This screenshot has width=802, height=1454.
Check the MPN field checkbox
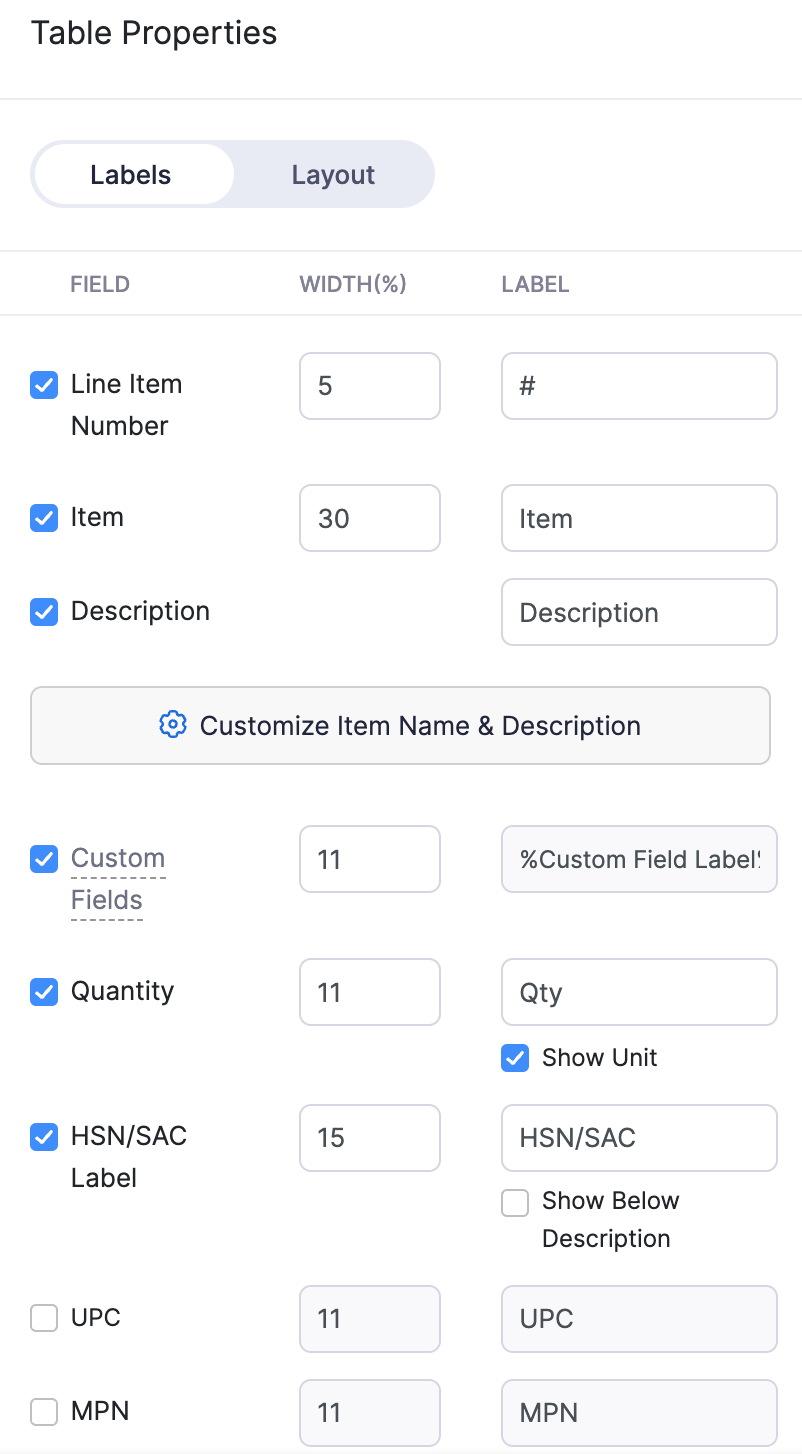tap(44, 1412)
